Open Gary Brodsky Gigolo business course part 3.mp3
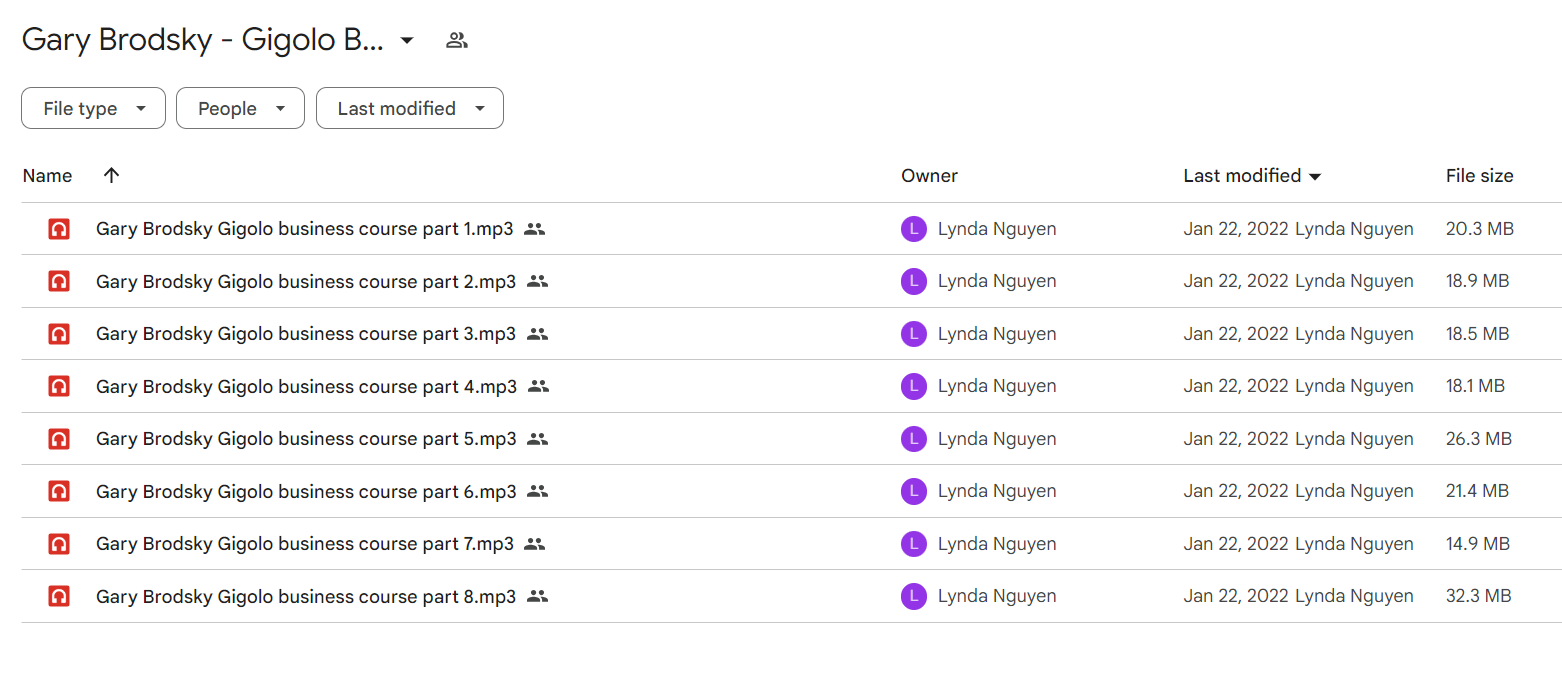1562x699 pixels. 306,334
